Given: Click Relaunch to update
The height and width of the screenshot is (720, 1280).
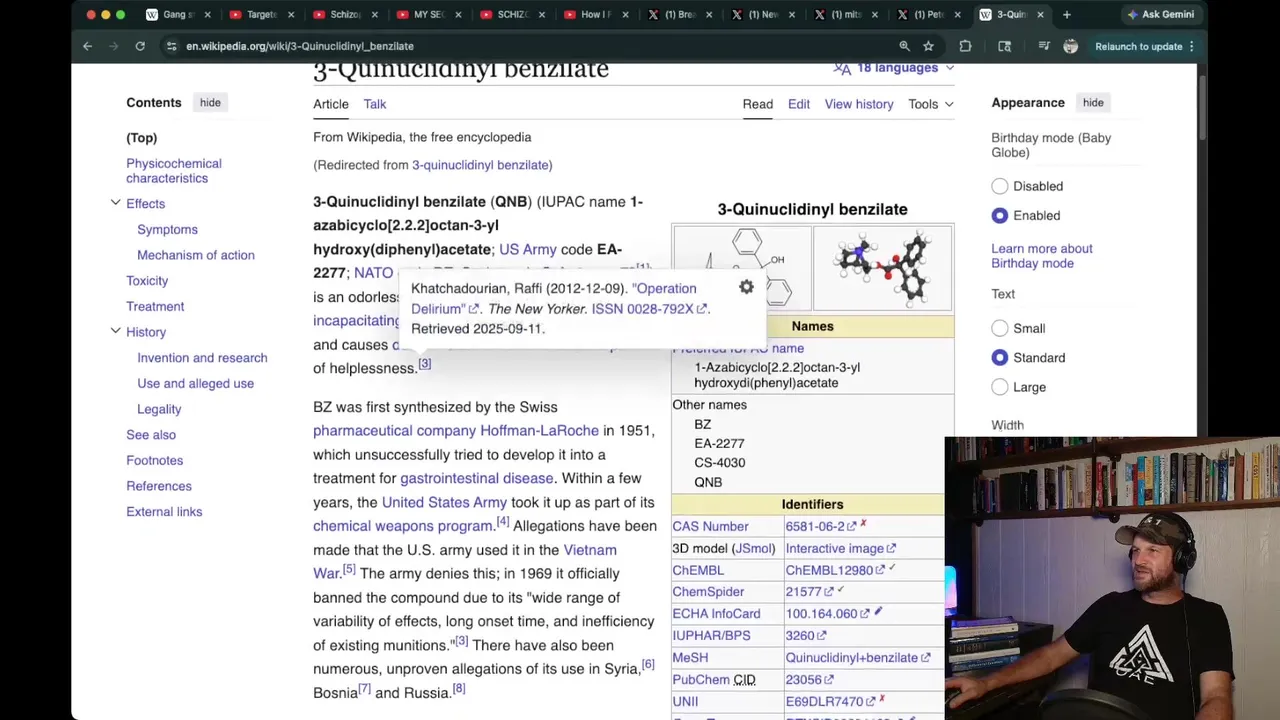Looking at the screenshot, I should point(1142,46).
